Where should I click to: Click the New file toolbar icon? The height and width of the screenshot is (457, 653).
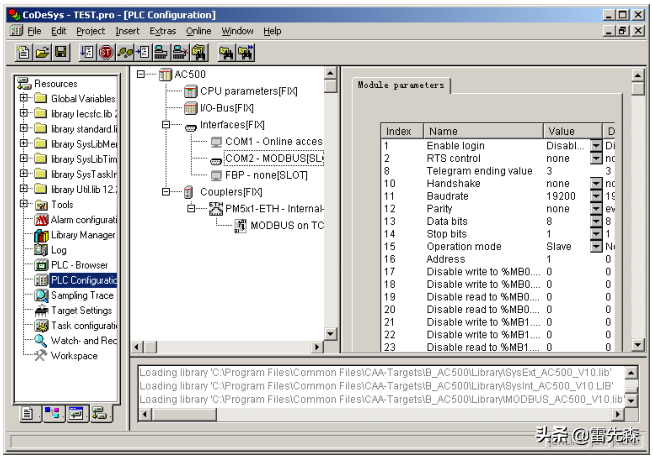[x=24, y=52]
